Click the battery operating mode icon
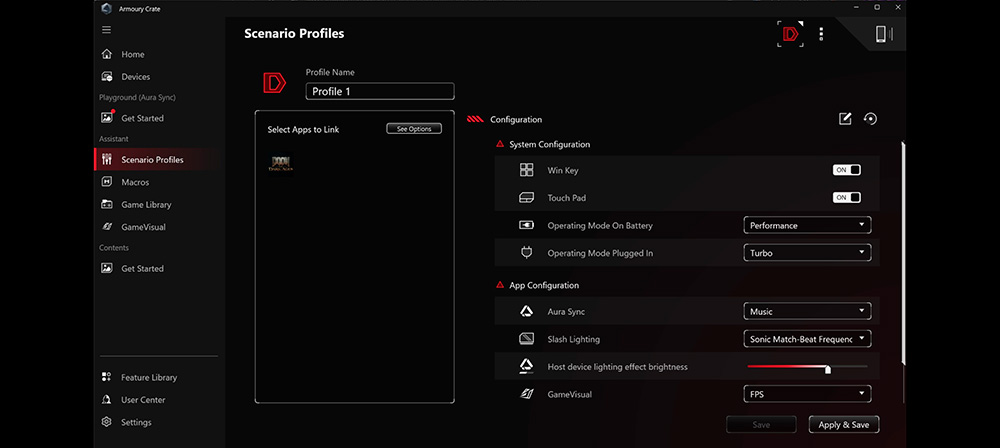The width and height of the screenshot is (1000, 448). click(526, 225)
